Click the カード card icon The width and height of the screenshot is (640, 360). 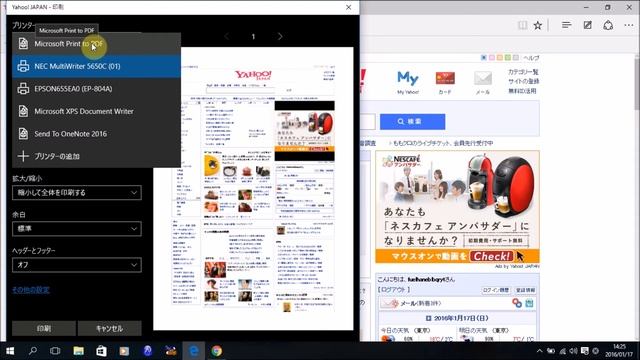[x=445, y=82]
